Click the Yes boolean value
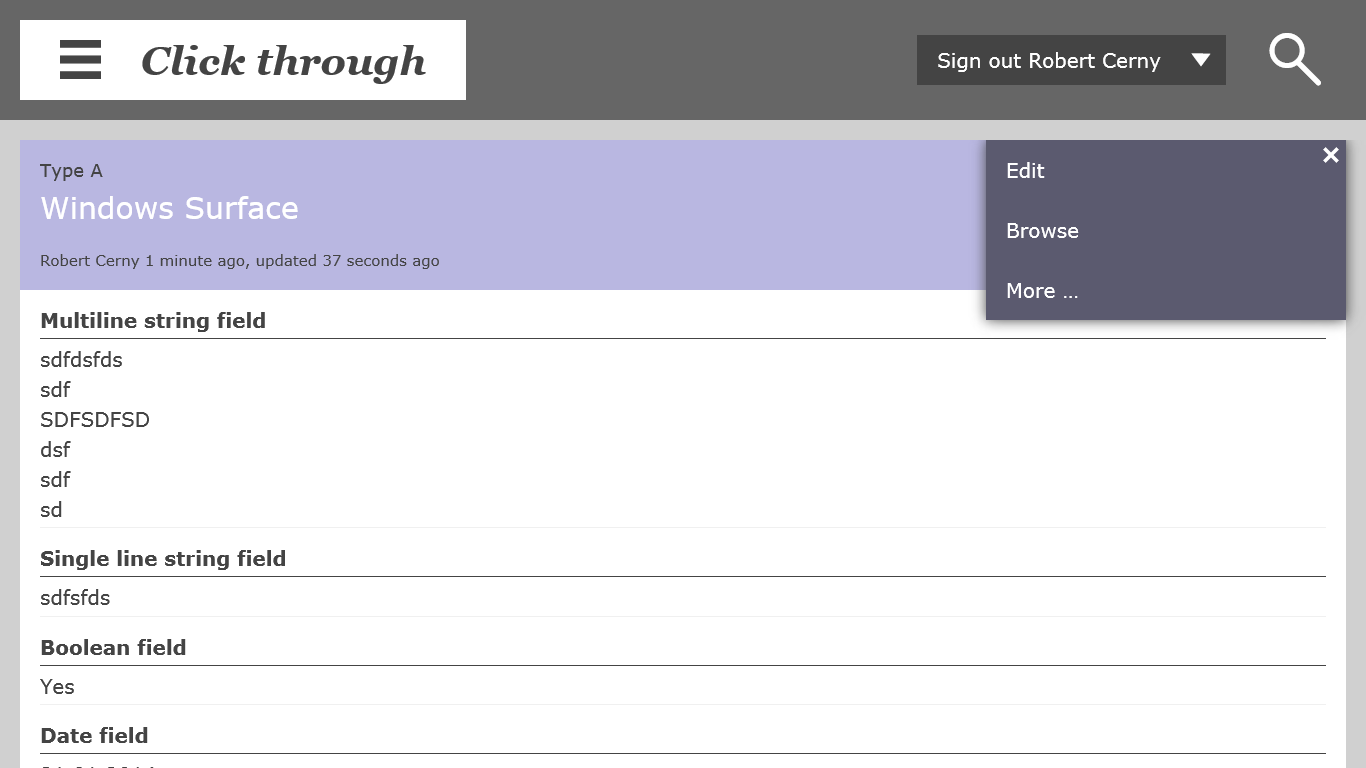Image resolution: width=1366 pixels, height=768 pixels. click(x=57, y=687)
